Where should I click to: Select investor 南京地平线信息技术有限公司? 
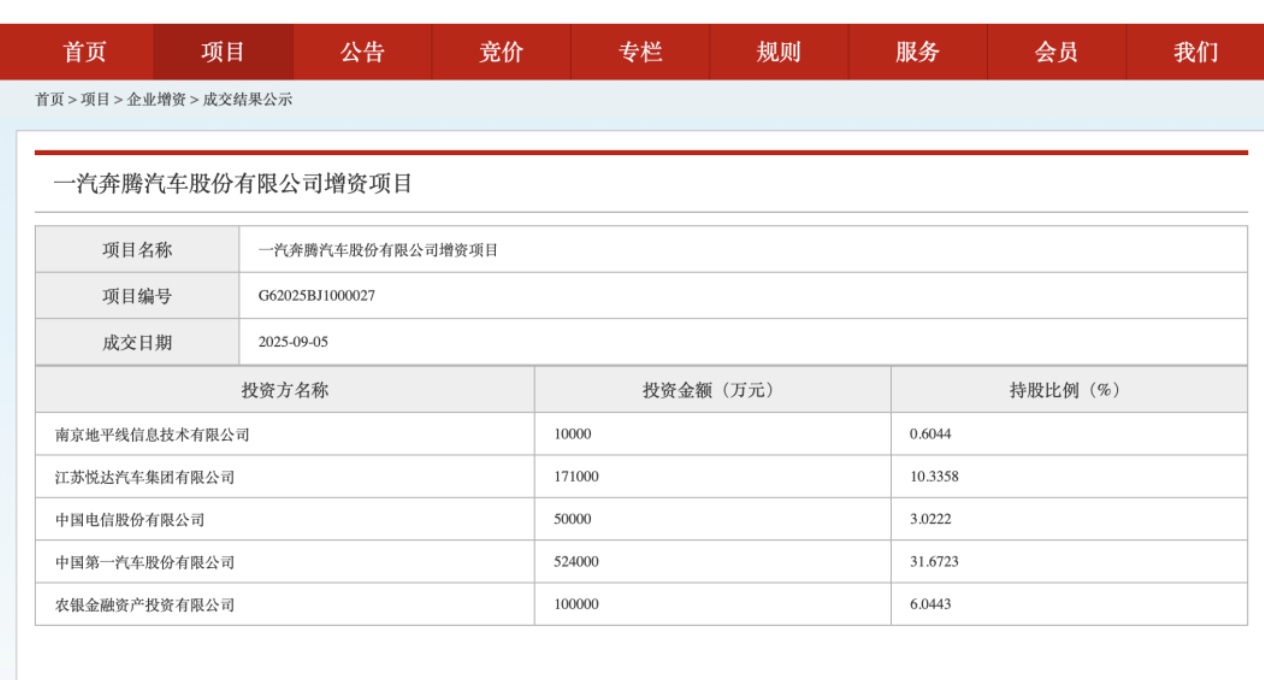152,435
